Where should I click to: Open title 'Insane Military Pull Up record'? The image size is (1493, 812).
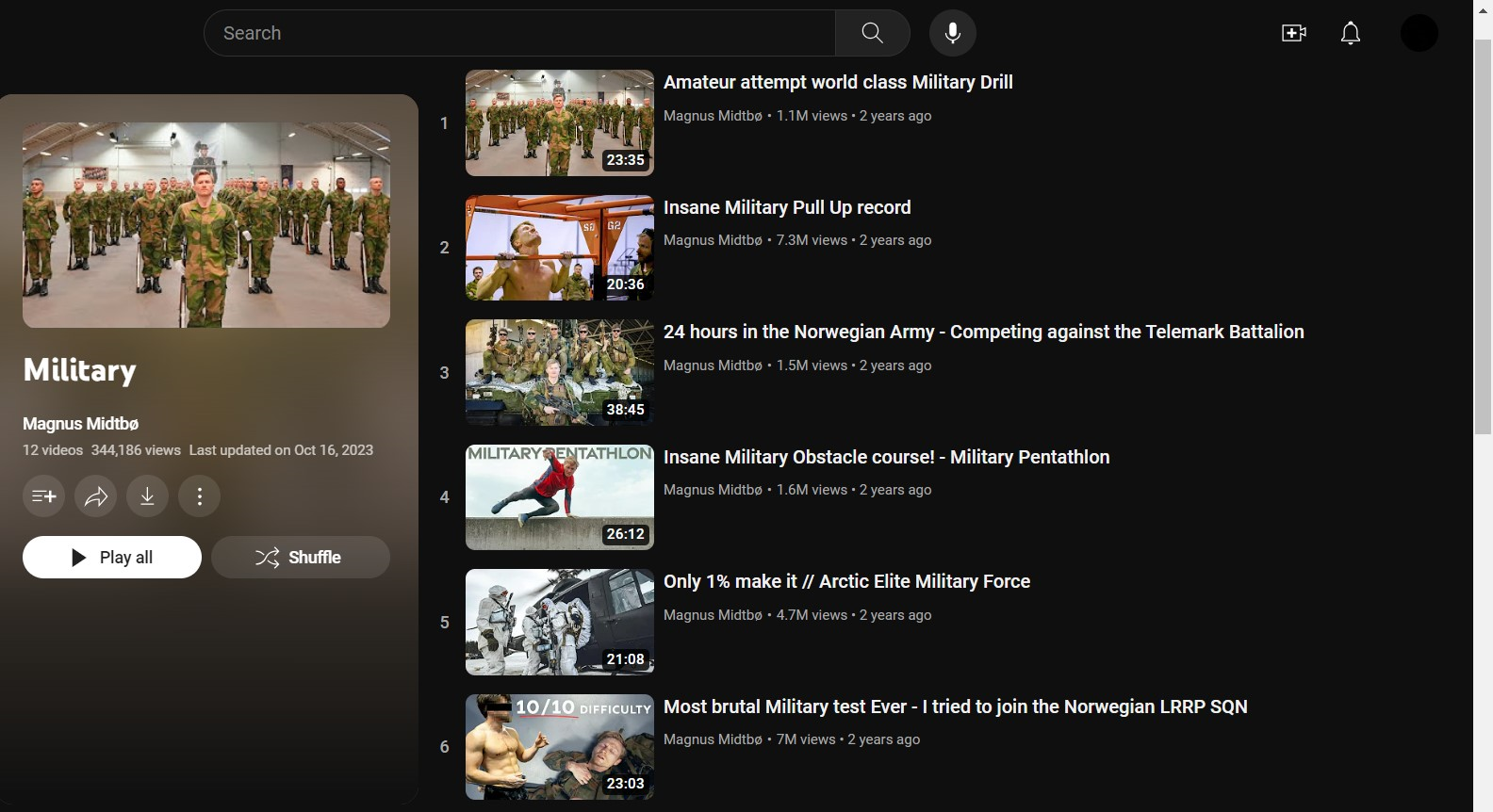(x=787, y=207)
